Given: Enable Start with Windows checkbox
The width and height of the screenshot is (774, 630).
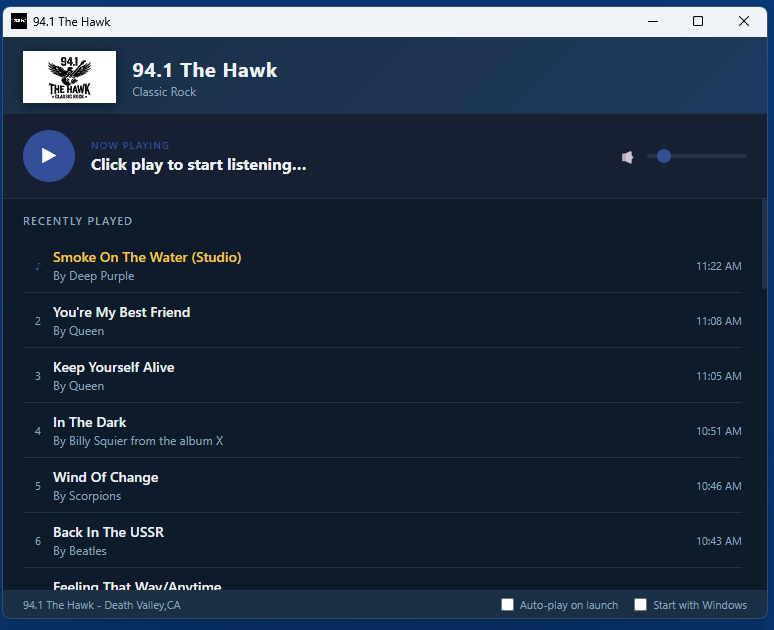Looking at the screenshot, I should 641,605.
